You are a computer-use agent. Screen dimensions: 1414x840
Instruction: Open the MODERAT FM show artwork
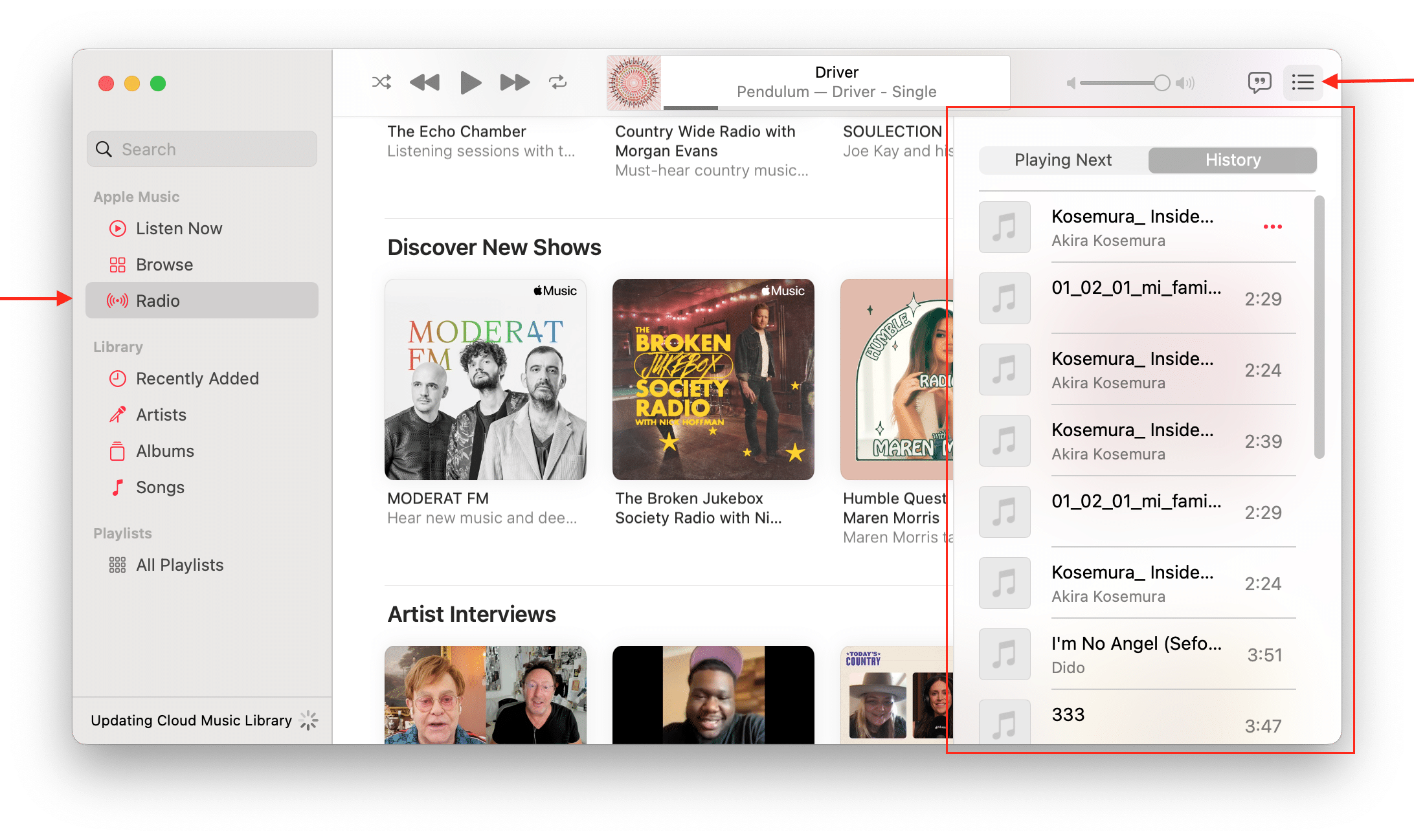point(486,379)
